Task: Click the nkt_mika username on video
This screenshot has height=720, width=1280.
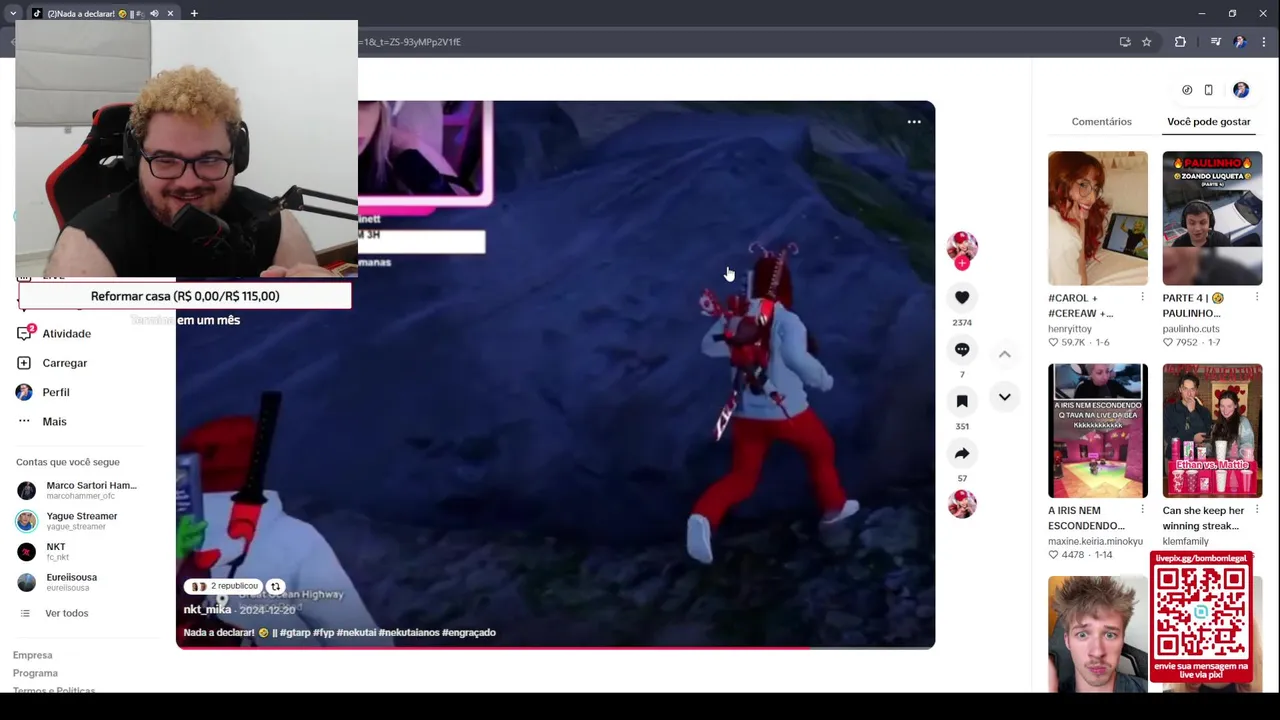Action: click(207, 610)
